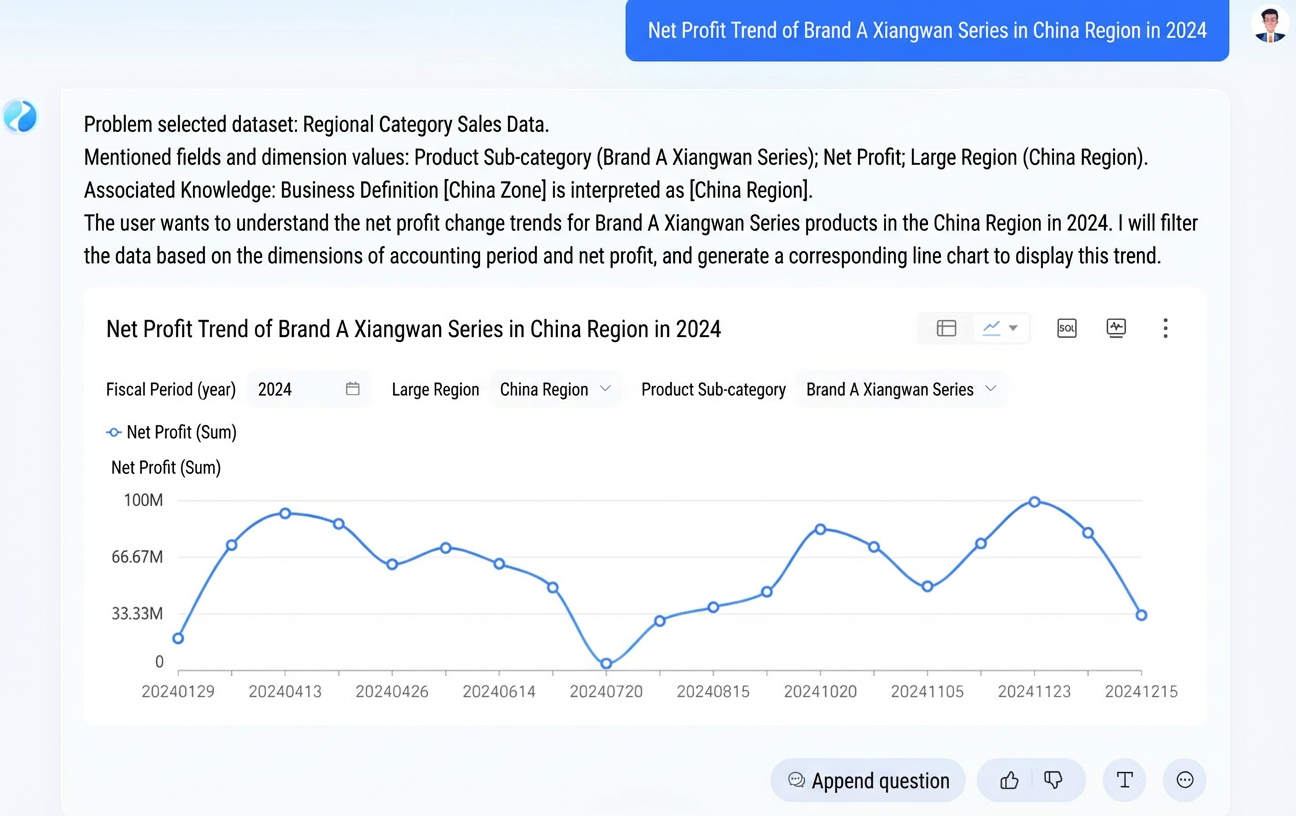Click the chart title text

(413, 329)
